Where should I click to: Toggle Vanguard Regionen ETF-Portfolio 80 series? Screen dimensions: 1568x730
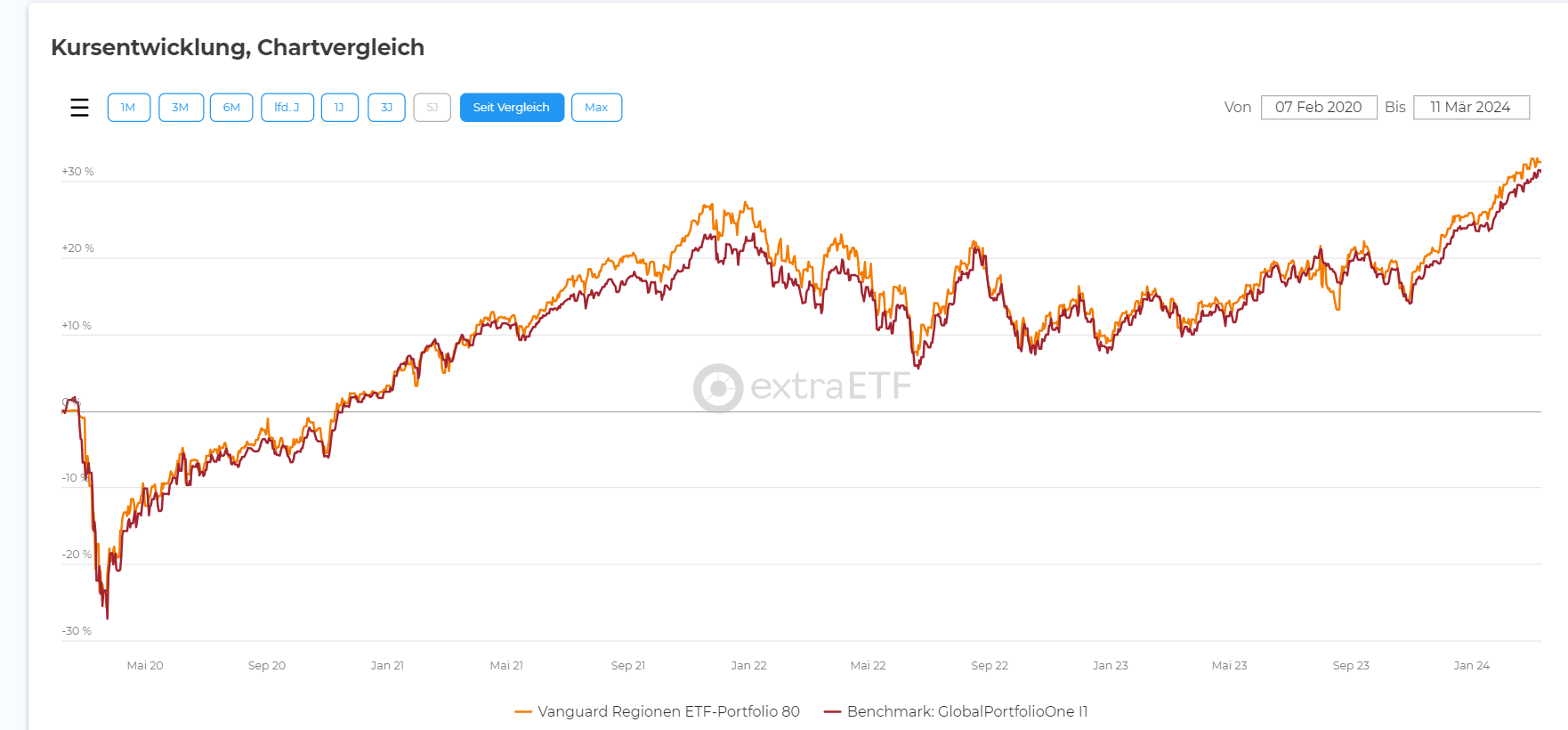[x=668, y=711]
